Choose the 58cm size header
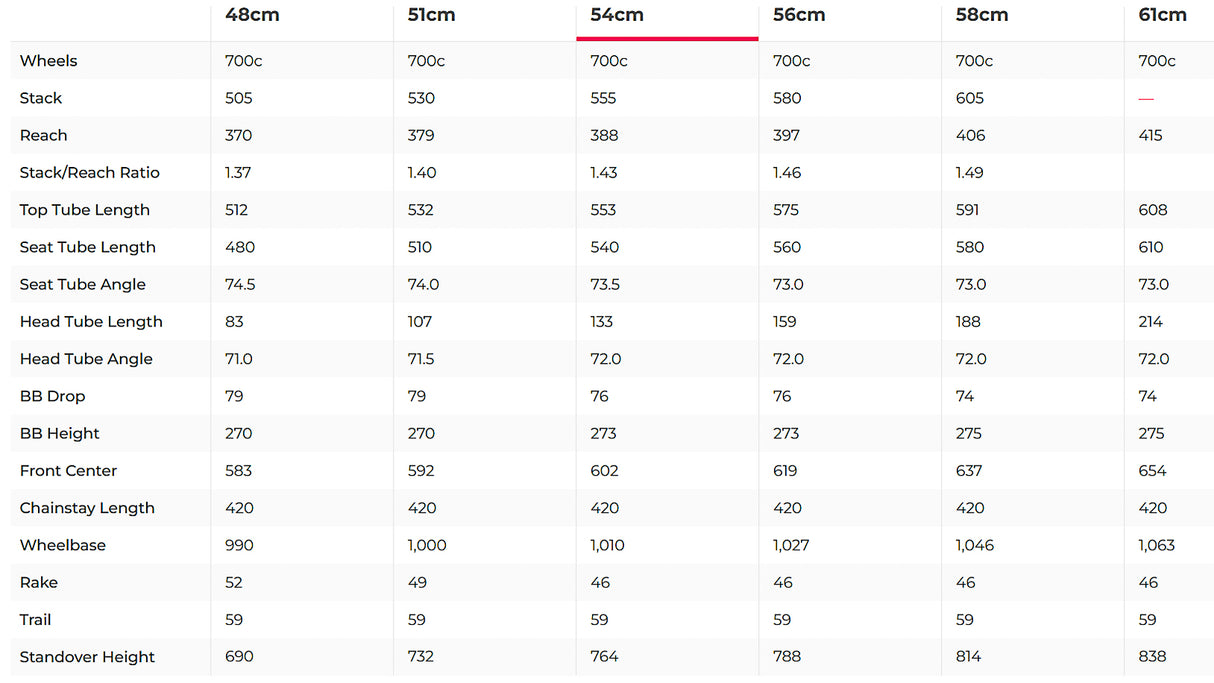Screen dimensions: 1214x683 point(982,15)
